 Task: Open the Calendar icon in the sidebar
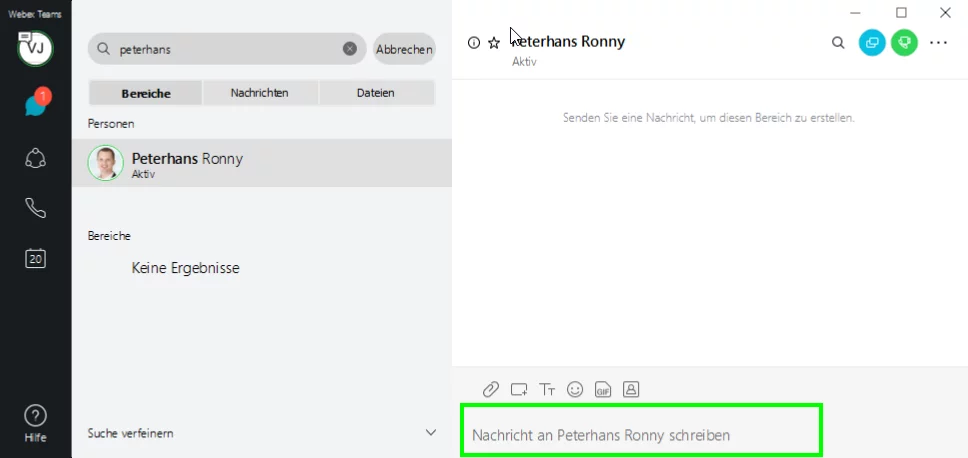pyautogui.click(x=35, y=259)
